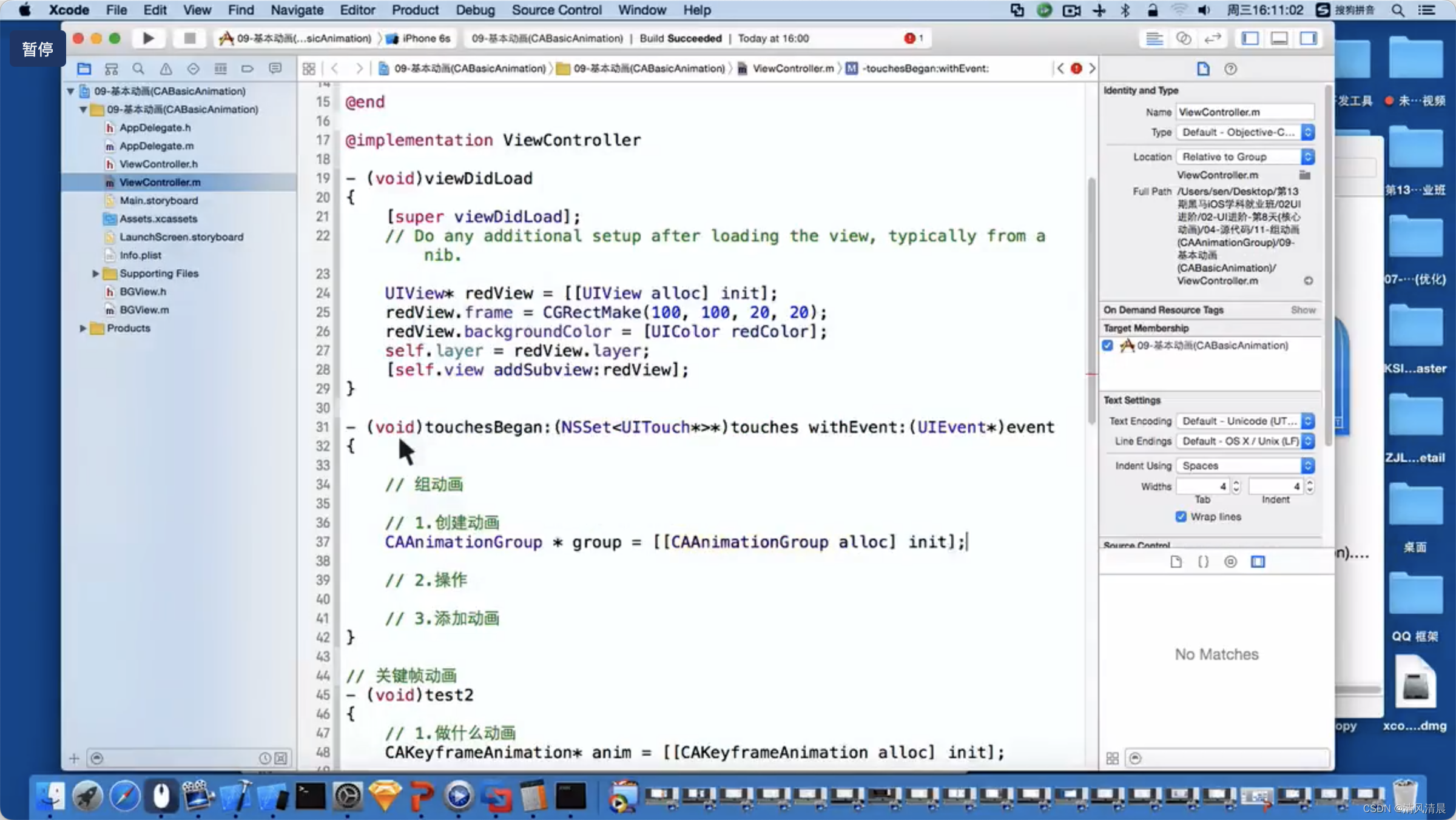Jump to next issue arrow
The width and height of the screenshot is (1456, 820).
point(1092,69)
